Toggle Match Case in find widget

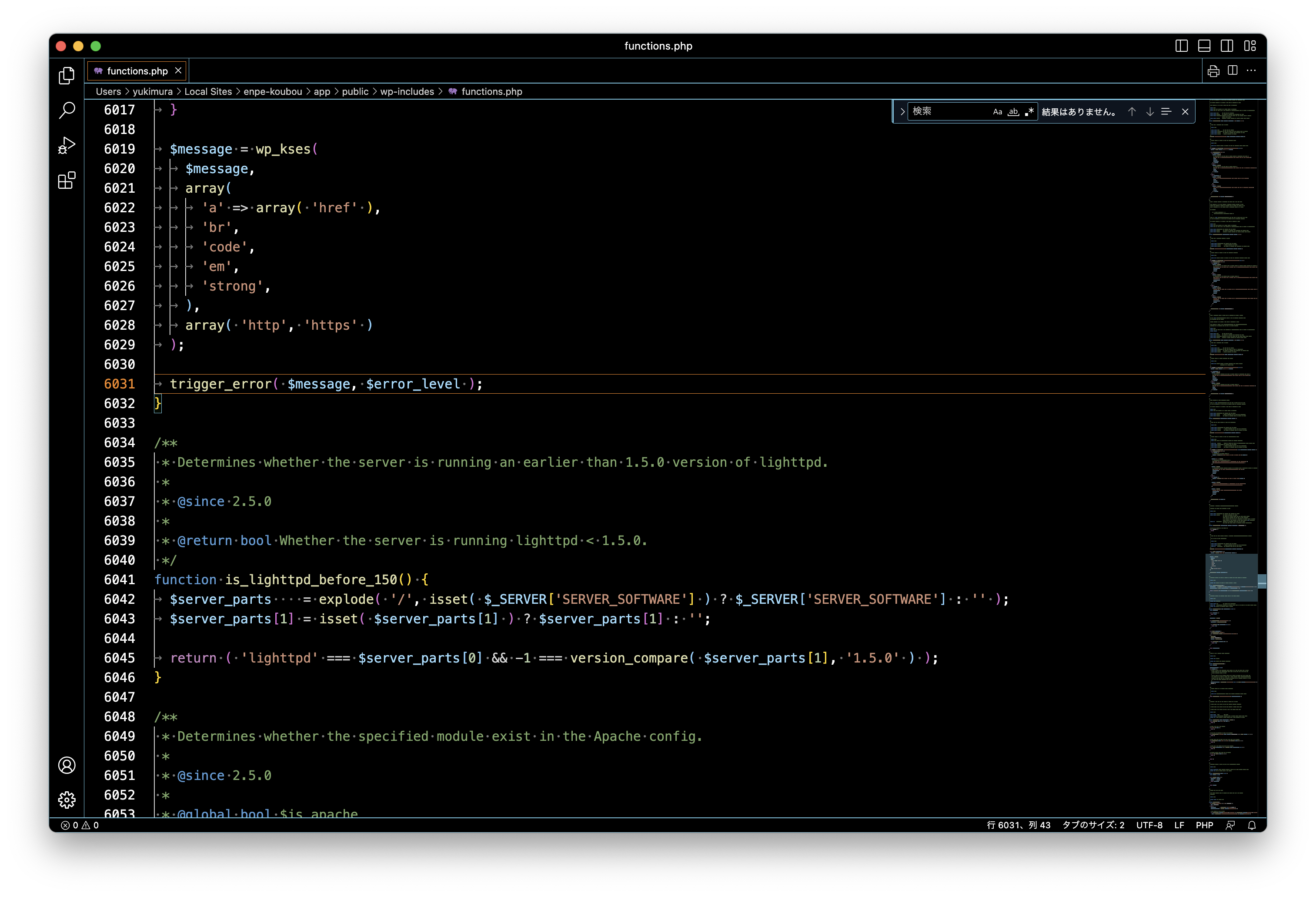tap(997, 111)
